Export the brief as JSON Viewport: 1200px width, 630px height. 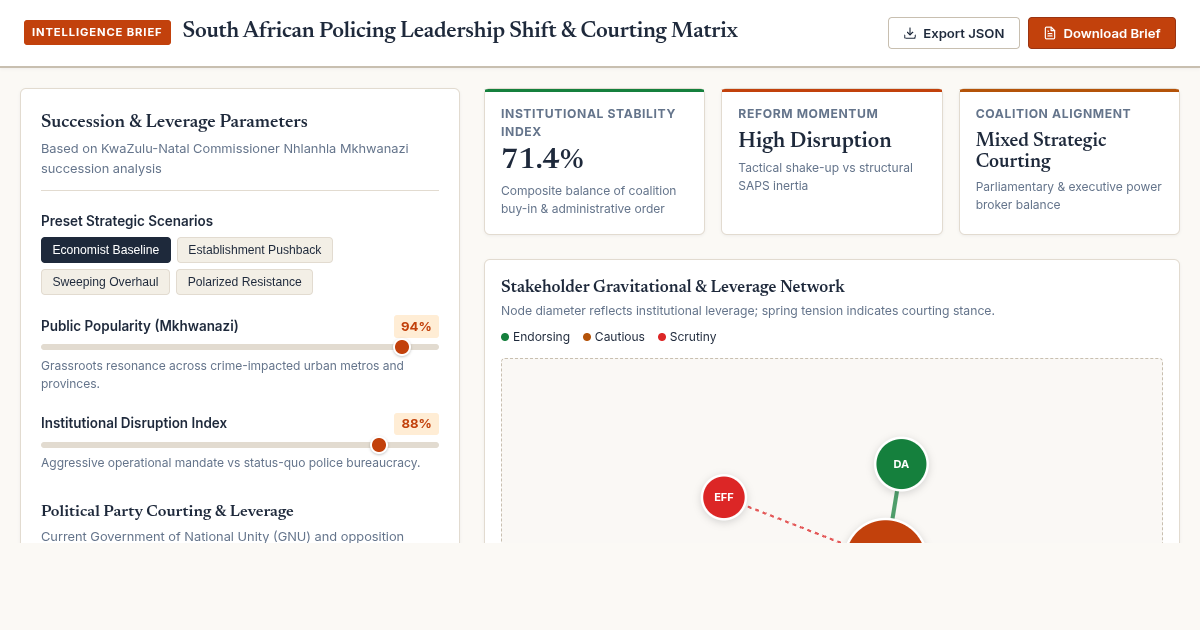[954, 33]
